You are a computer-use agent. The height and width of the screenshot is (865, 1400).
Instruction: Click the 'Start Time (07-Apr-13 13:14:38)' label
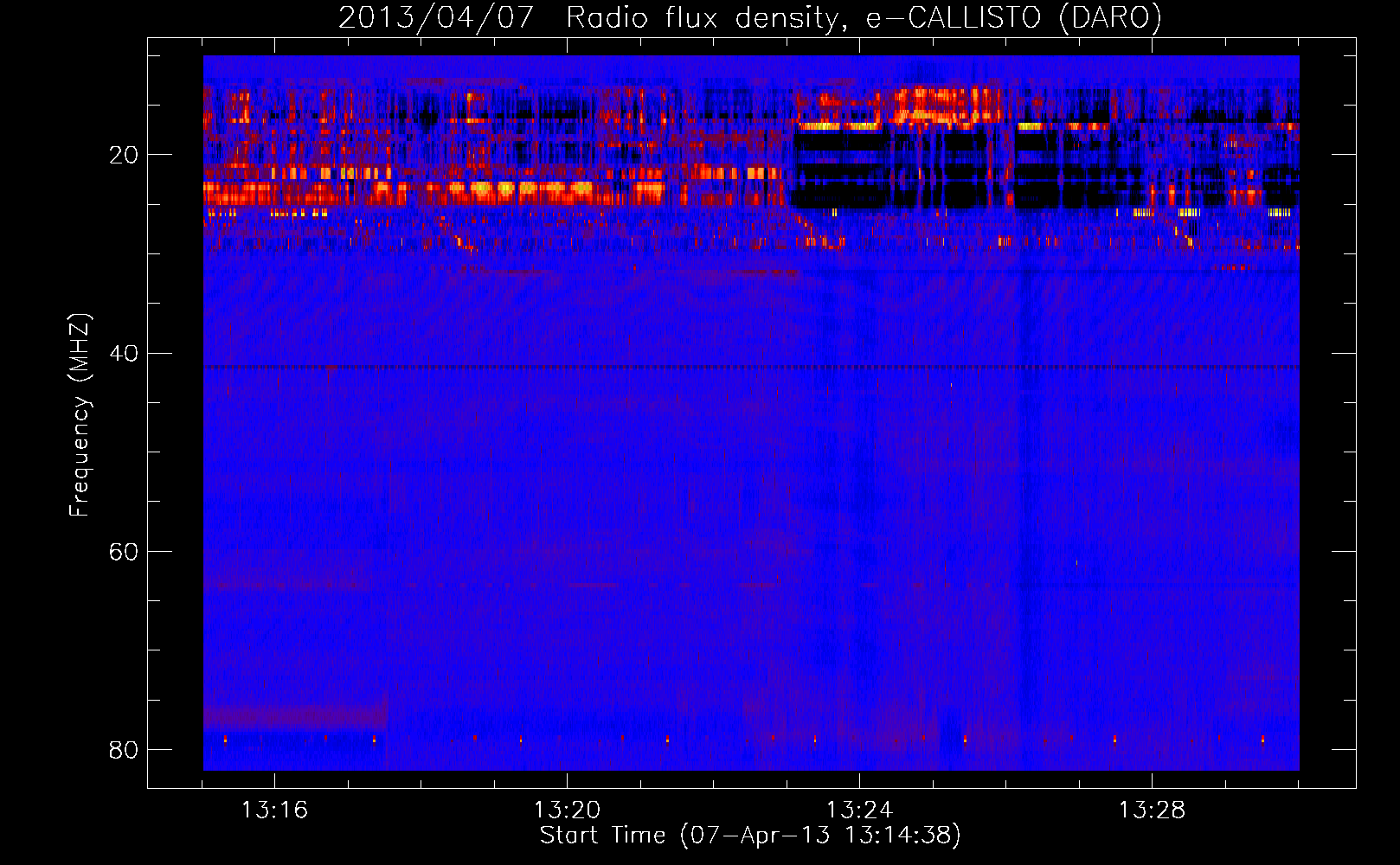coord(750,836)
